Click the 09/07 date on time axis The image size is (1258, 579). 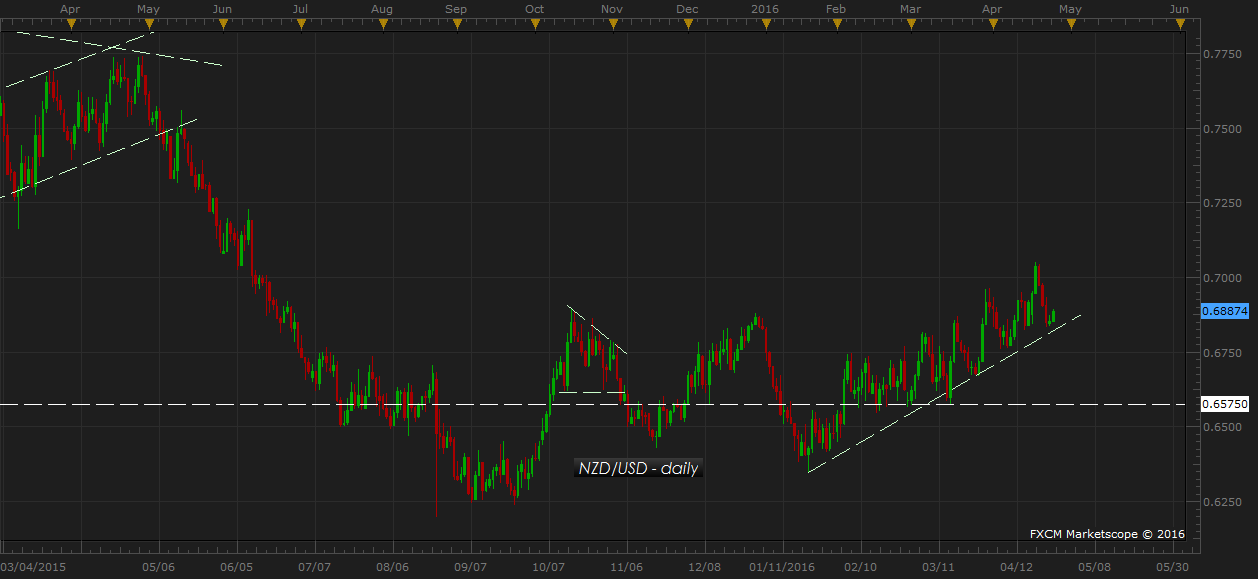(471, 566)
